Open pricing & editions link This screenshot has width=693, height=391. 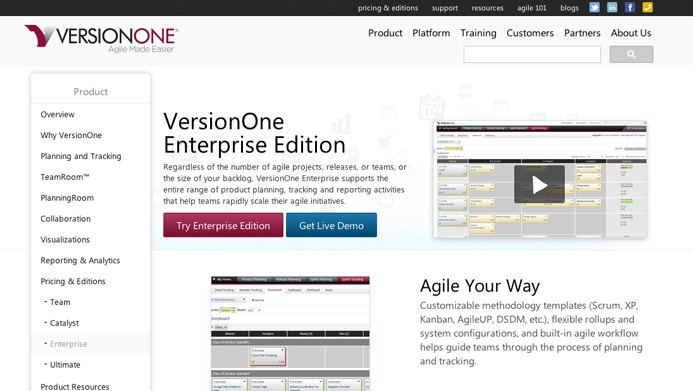(x=388, y=8)
